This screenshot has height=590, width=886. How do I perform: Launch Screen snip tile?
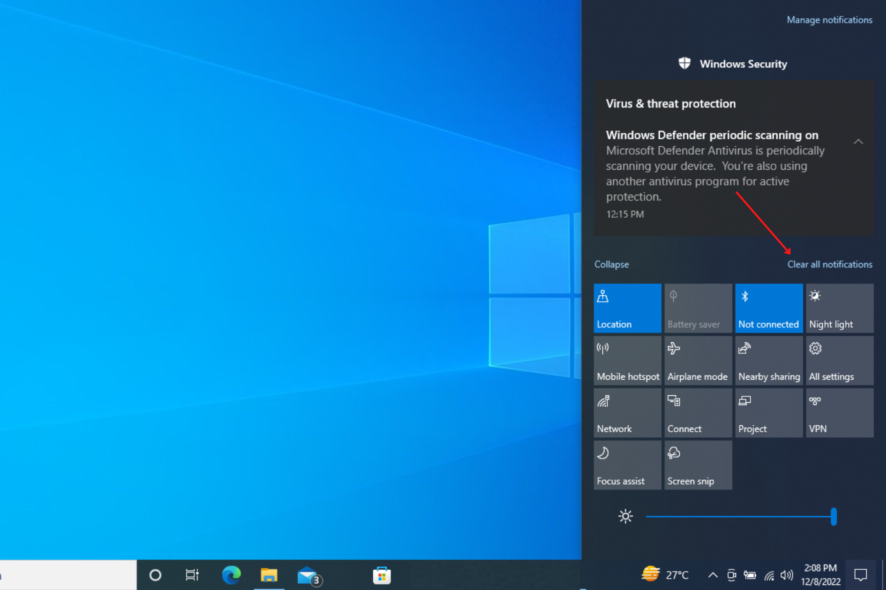[698, 465]
